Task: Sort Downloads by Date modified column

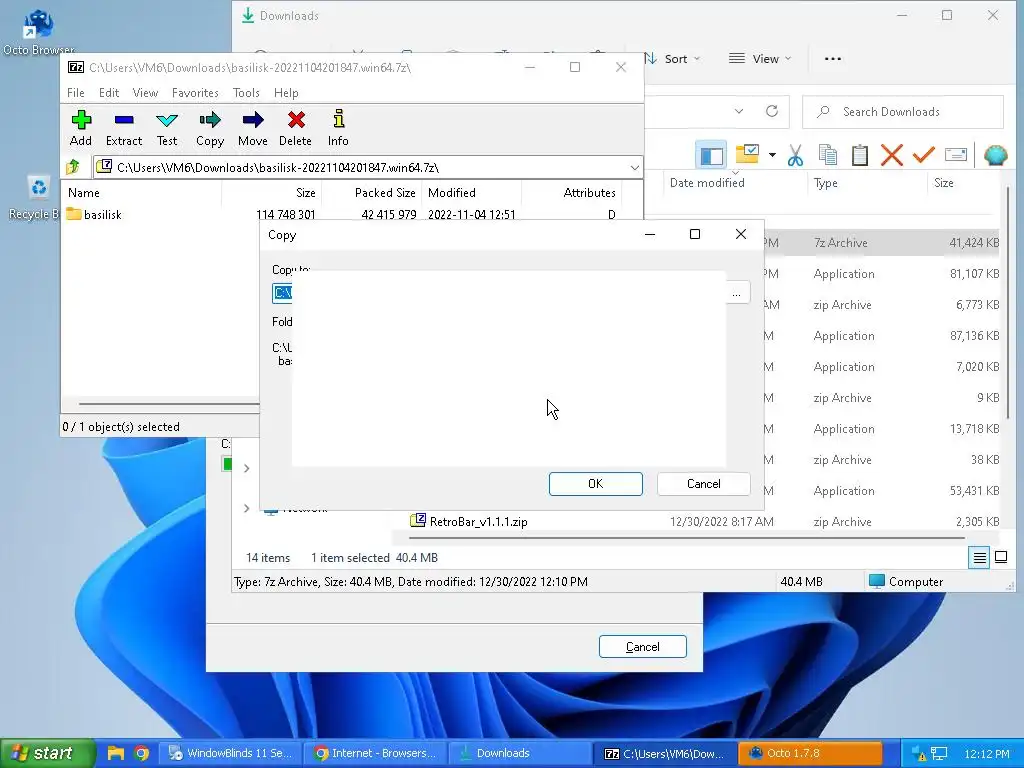Action: 707,183
